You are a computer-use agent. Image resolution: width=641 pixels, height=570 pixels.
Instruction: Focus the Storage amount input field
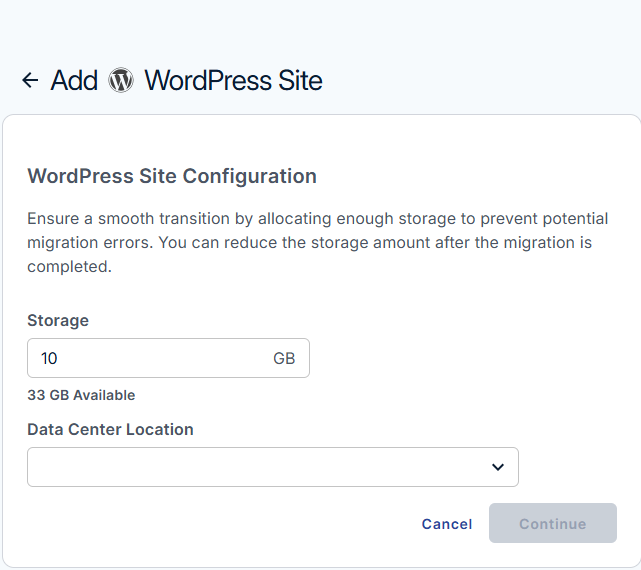pyautogui.click(x=168, y=358)
